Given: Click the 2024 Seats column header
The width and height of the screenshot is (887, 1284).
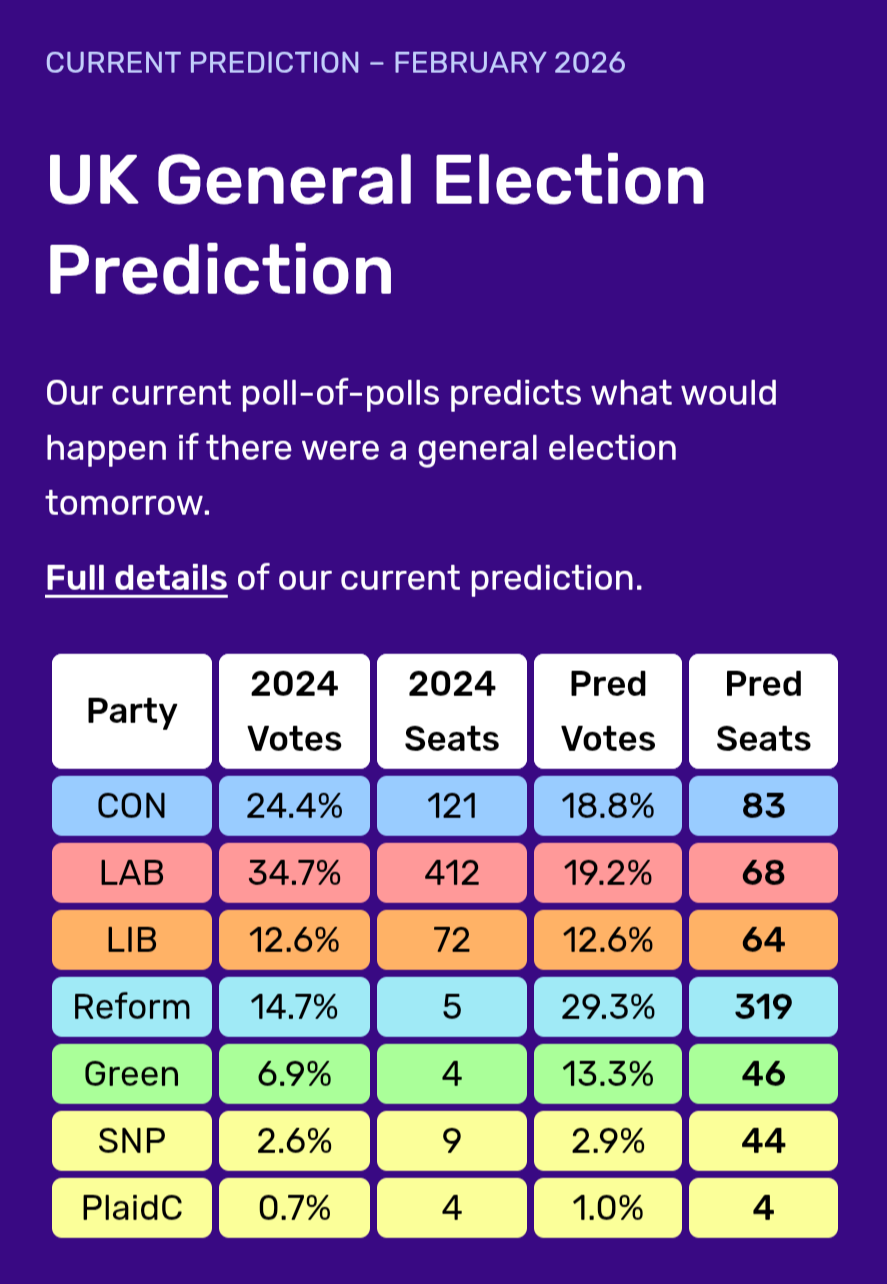Looking at the screenshot, I should (452, 711).
